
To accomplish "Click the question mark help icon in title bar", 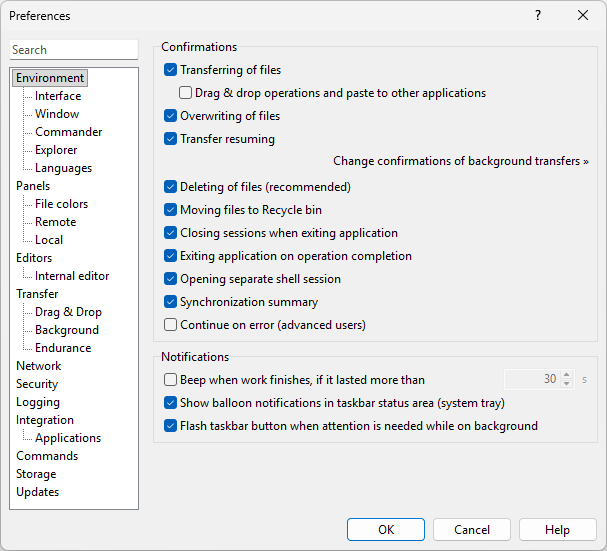I will [538, 16].
